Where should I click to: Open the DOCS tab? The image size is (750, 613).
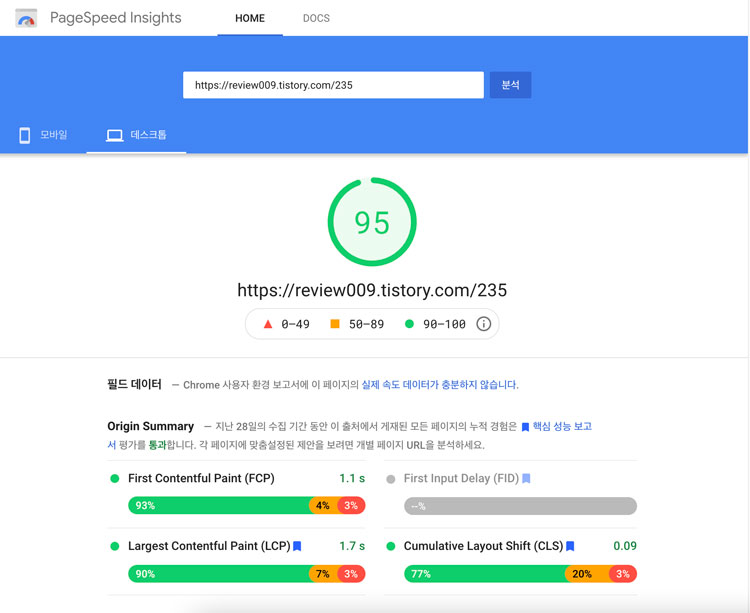click(x=316, y=18)
